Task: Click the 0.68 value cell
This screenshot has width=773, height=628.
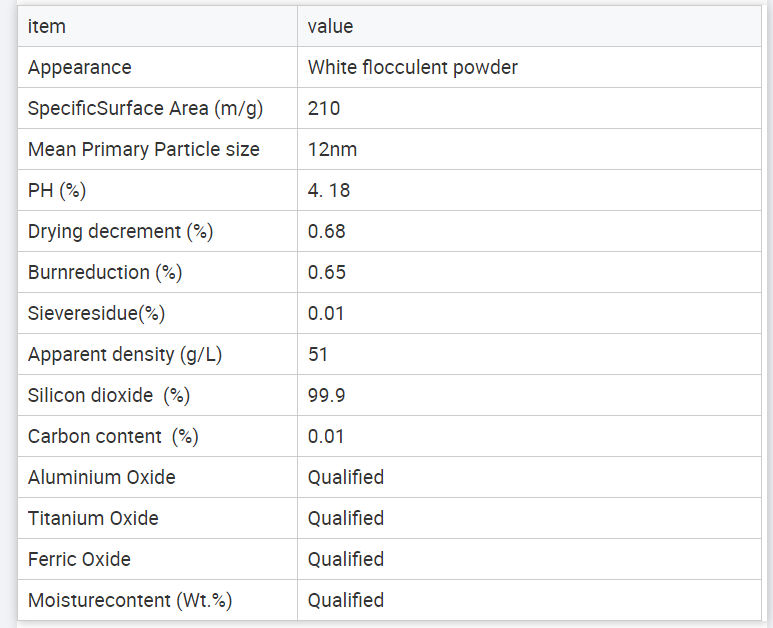Action: pos(529,231)
